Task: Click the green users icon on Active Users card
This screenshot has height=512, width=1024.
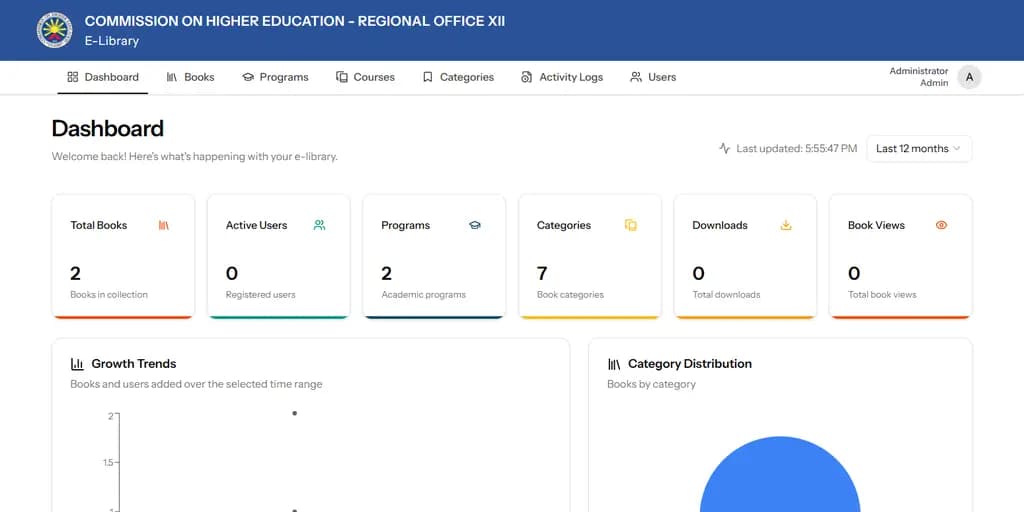Action: pos(319,225)
